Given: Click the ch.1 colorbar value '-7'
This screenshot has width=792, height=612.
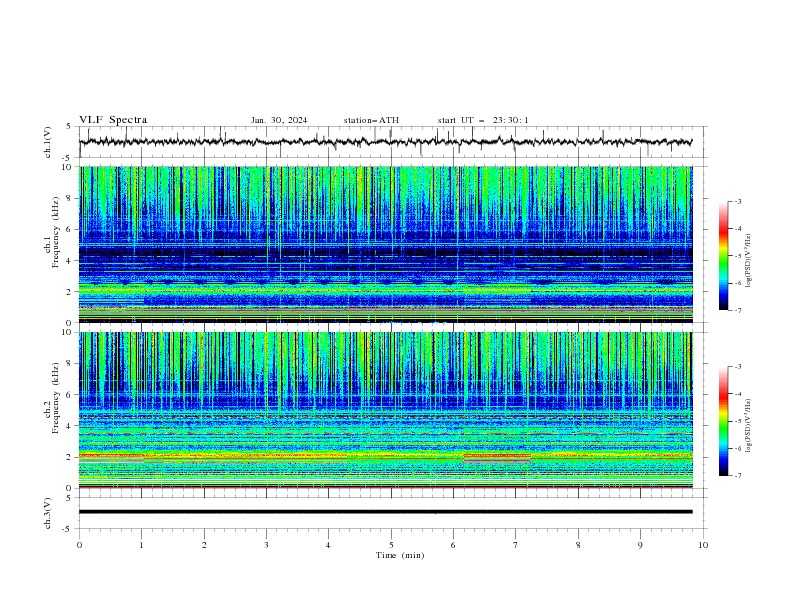Looking at the screenshot, I should tap(737, 310).
